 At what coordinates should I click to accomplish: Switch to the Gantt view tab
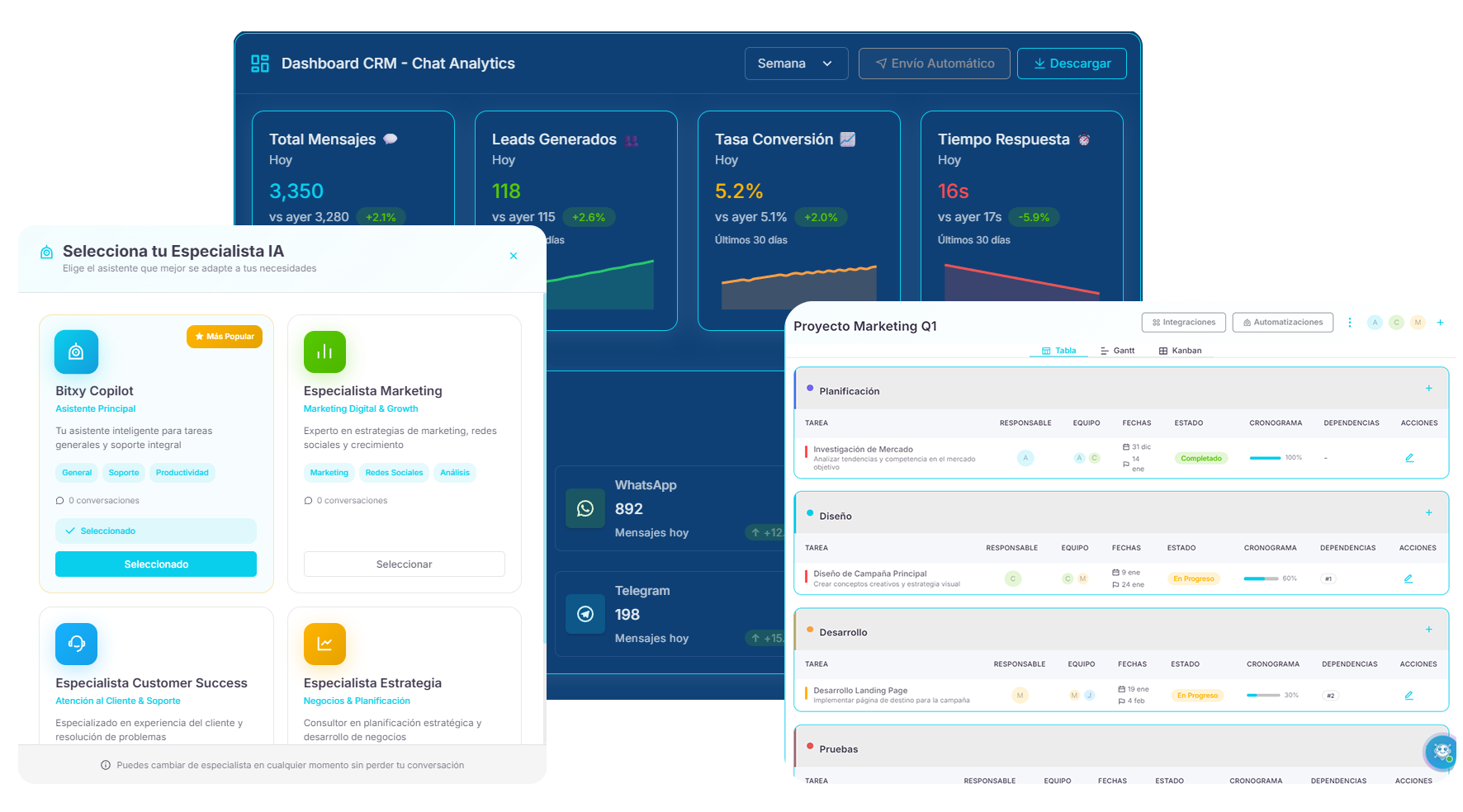click(1118, 351)
